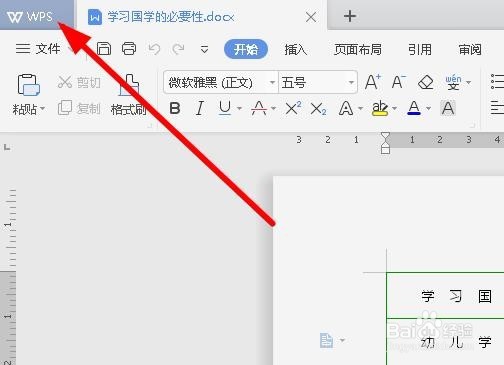Undo the last action
The image size is (504, 365).
point(154,49)
